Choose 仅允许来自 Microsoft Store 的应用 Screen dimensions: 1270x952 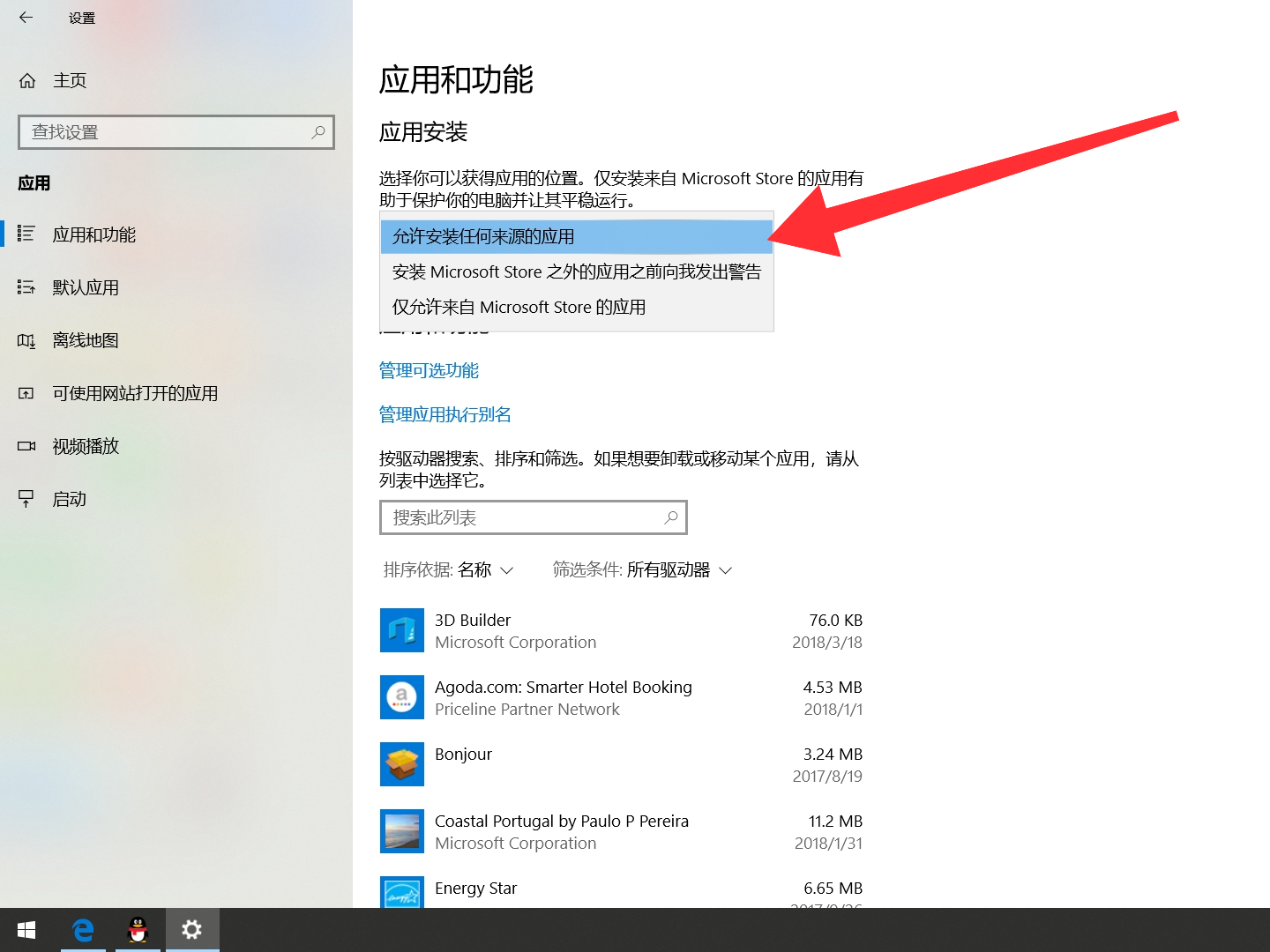[577, 307]
